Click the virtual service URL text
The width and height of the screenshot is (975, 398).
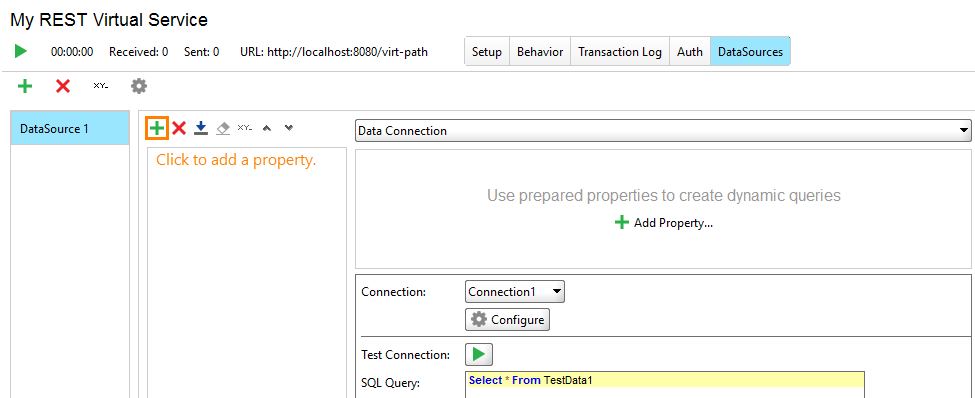334,52
